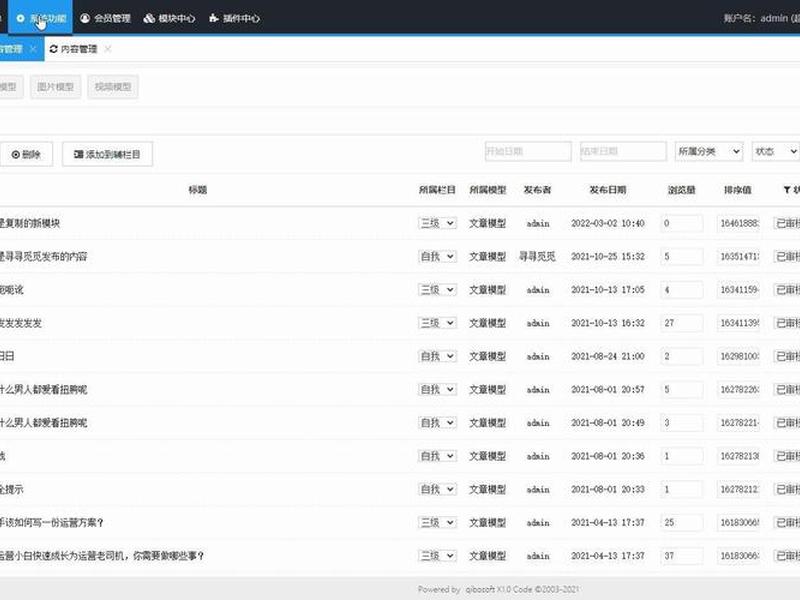Viewport: 800px width, 600px height.
Task: Click date 2021-10-13 17:05
Action: tap(608, 289)
